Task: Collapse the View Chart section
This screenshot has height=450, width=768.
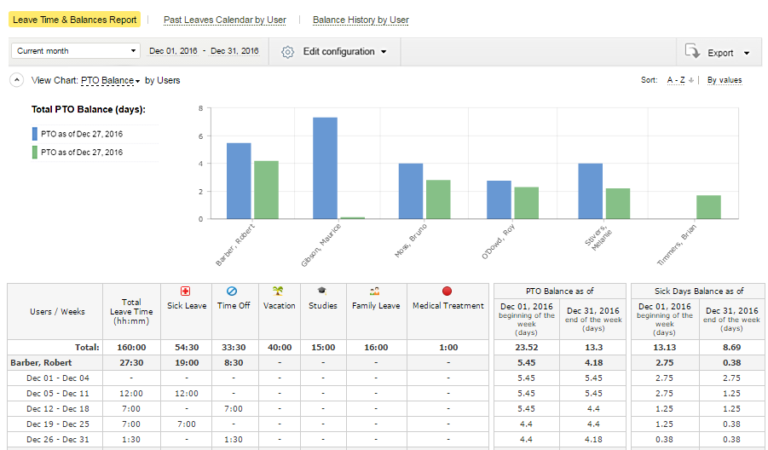Action: pyautogui.click(x=16, y=80)
